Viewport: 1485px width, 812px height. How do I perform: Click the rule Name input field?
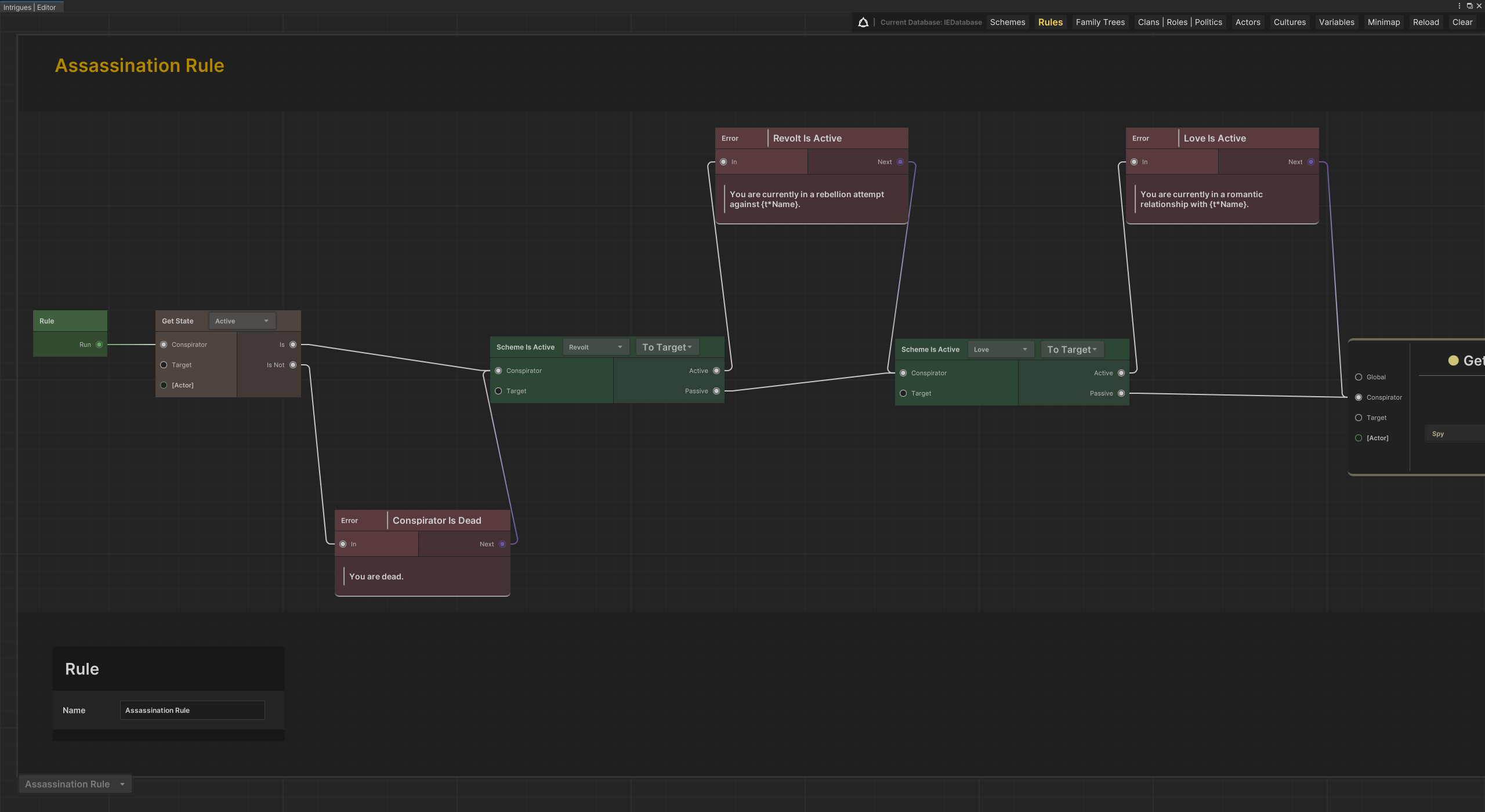[192, 710]
